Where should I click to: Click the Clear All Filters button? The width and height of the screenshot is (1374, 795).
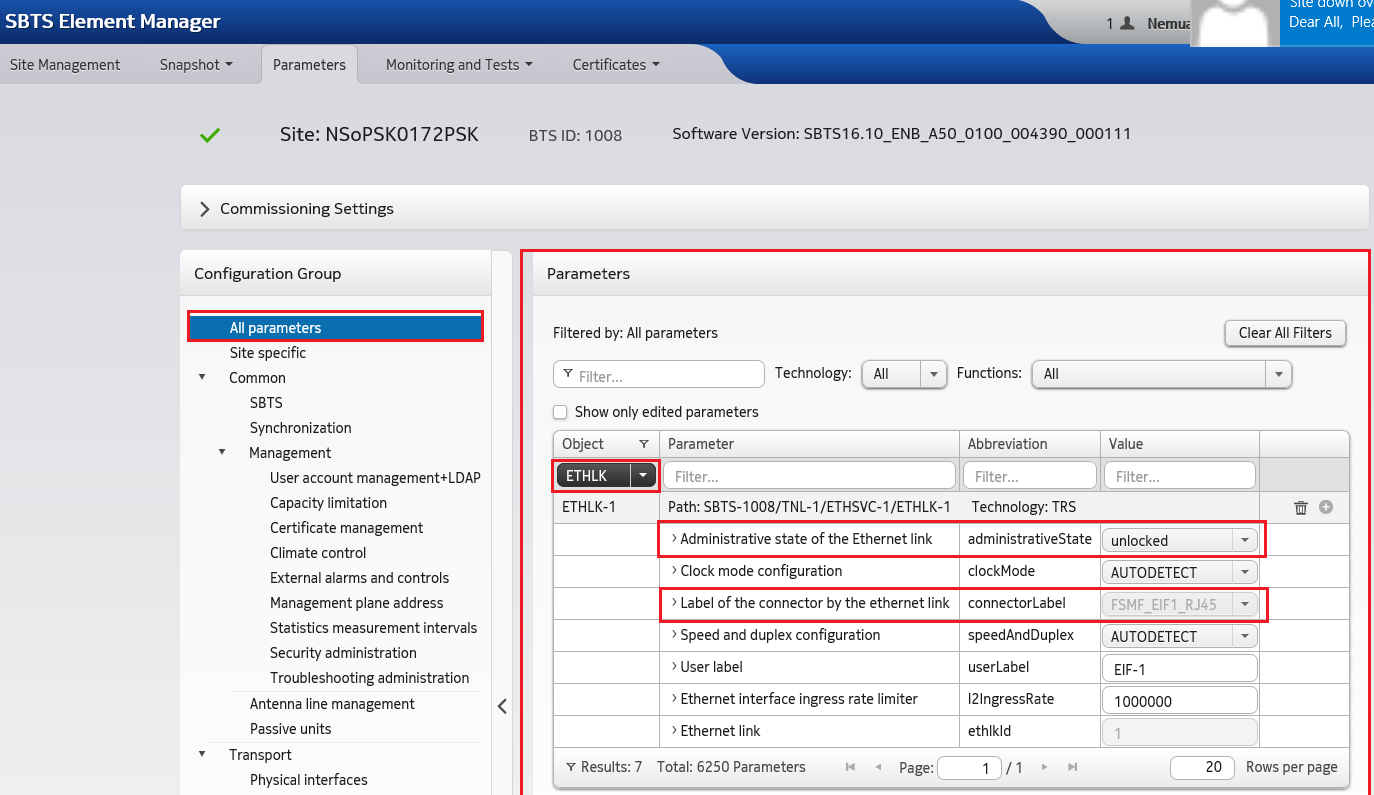tap(1285, 333)
